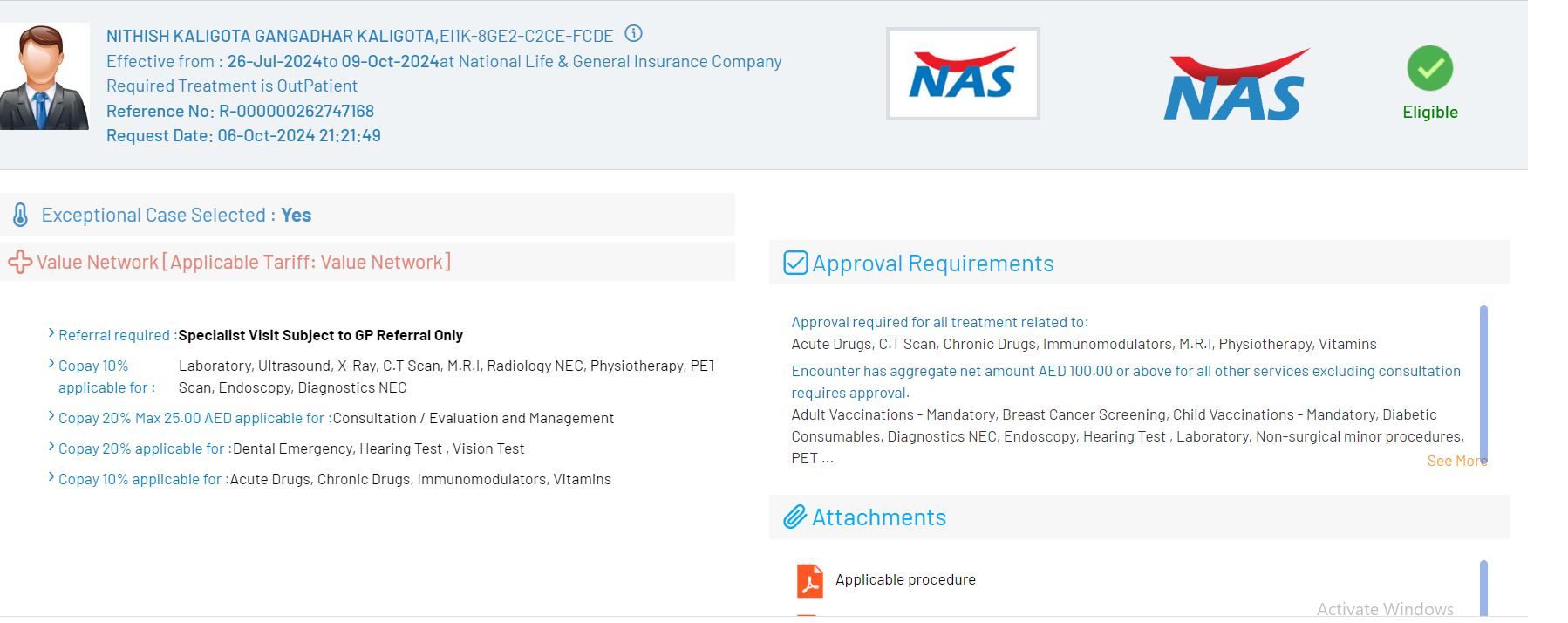
Task: Click the Value Network plus-cross icon
Action: point(19,262)
